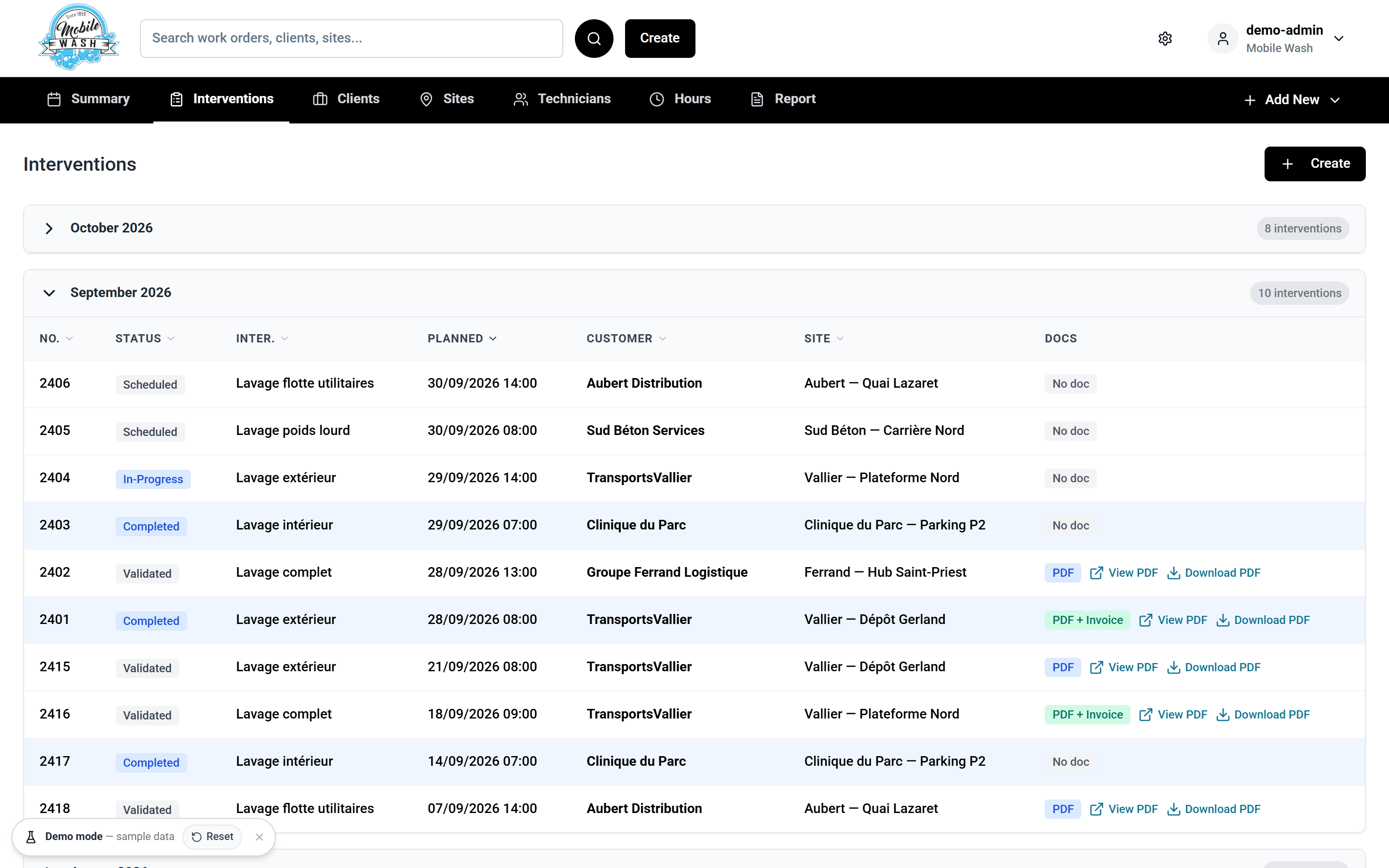Viewport: 1389px width, 868px height.
Task: Sort by the SITE column header
Action: [824, 339]
